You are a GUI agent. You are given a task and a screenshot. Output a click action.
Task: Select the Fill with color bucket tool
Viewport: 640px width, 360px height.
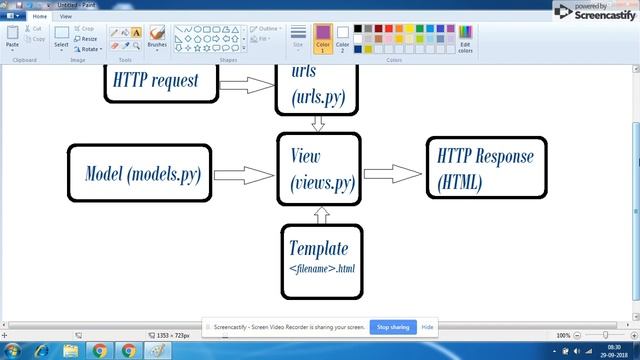coord(125,33)
